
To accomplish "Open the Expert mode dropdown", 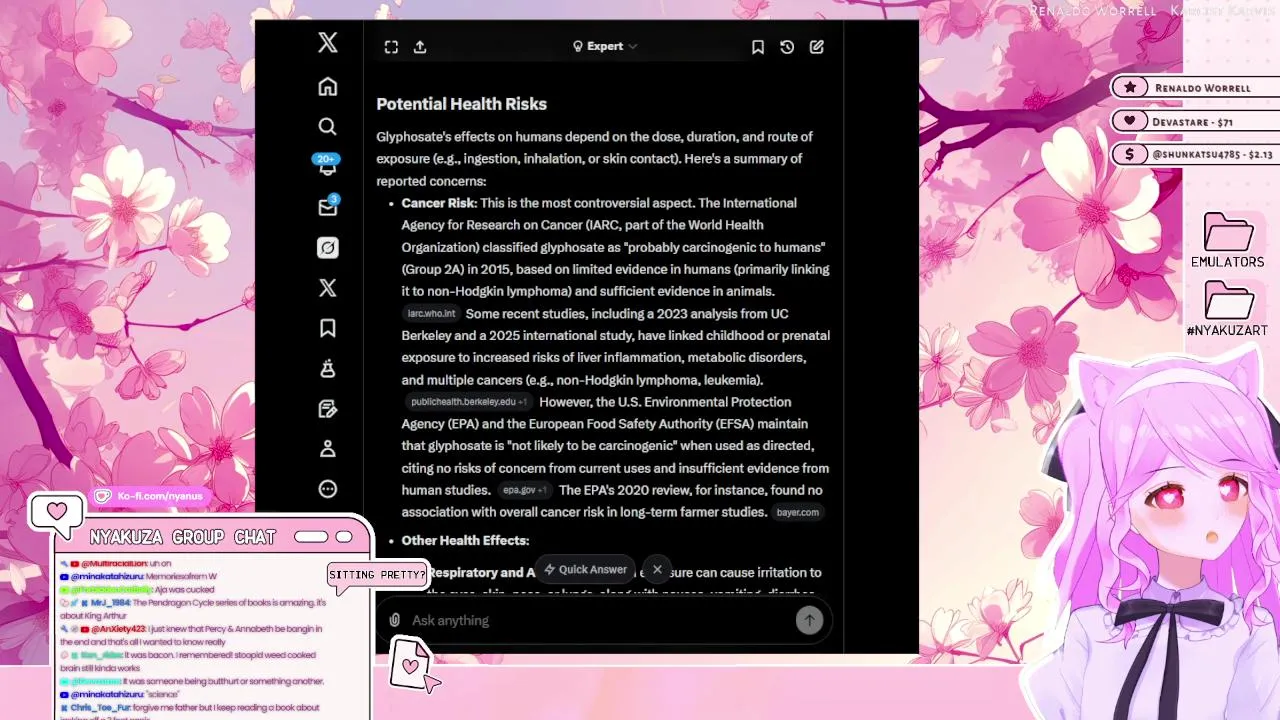I will click(605, 46).
